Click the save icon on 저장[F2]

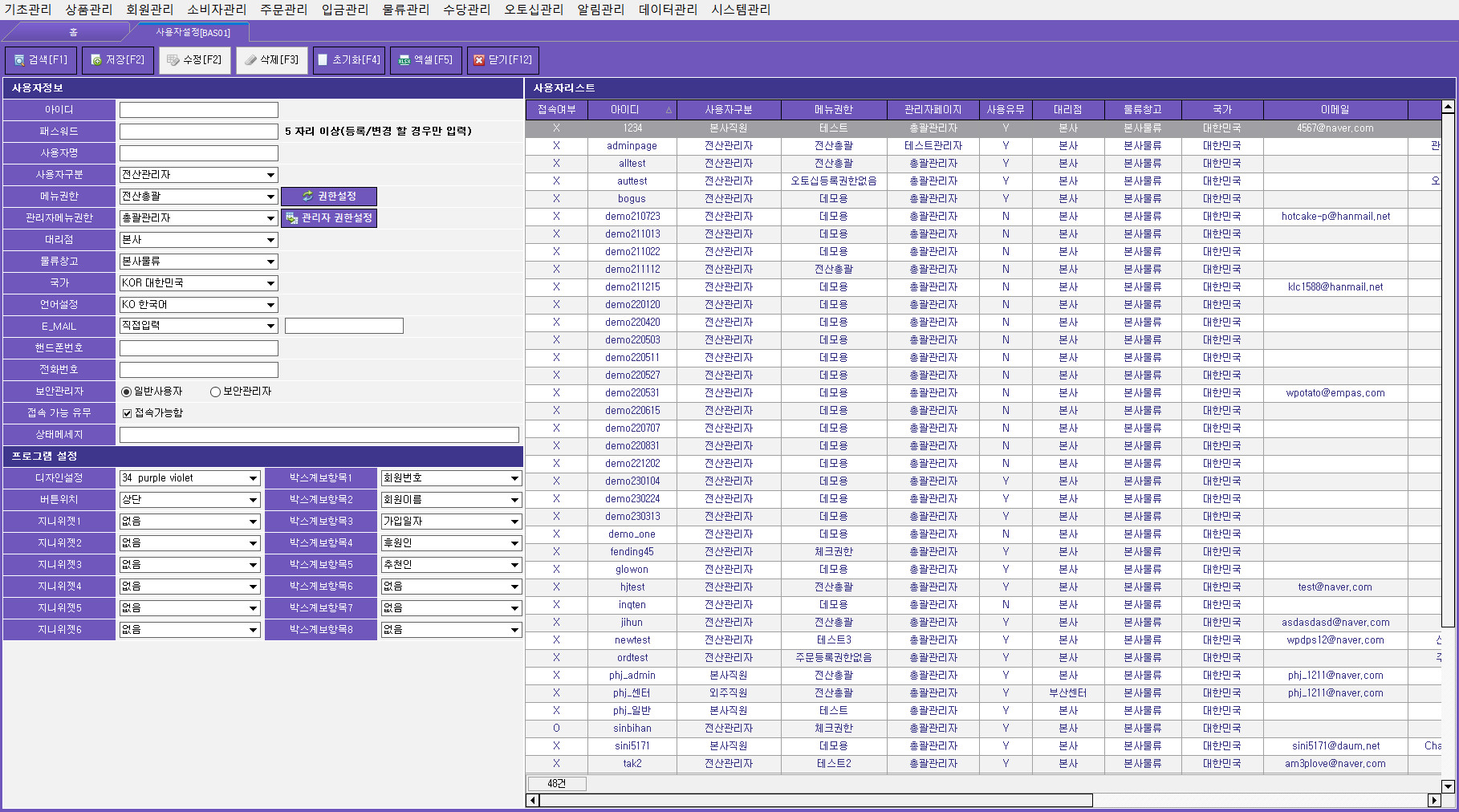coord(96,60)
